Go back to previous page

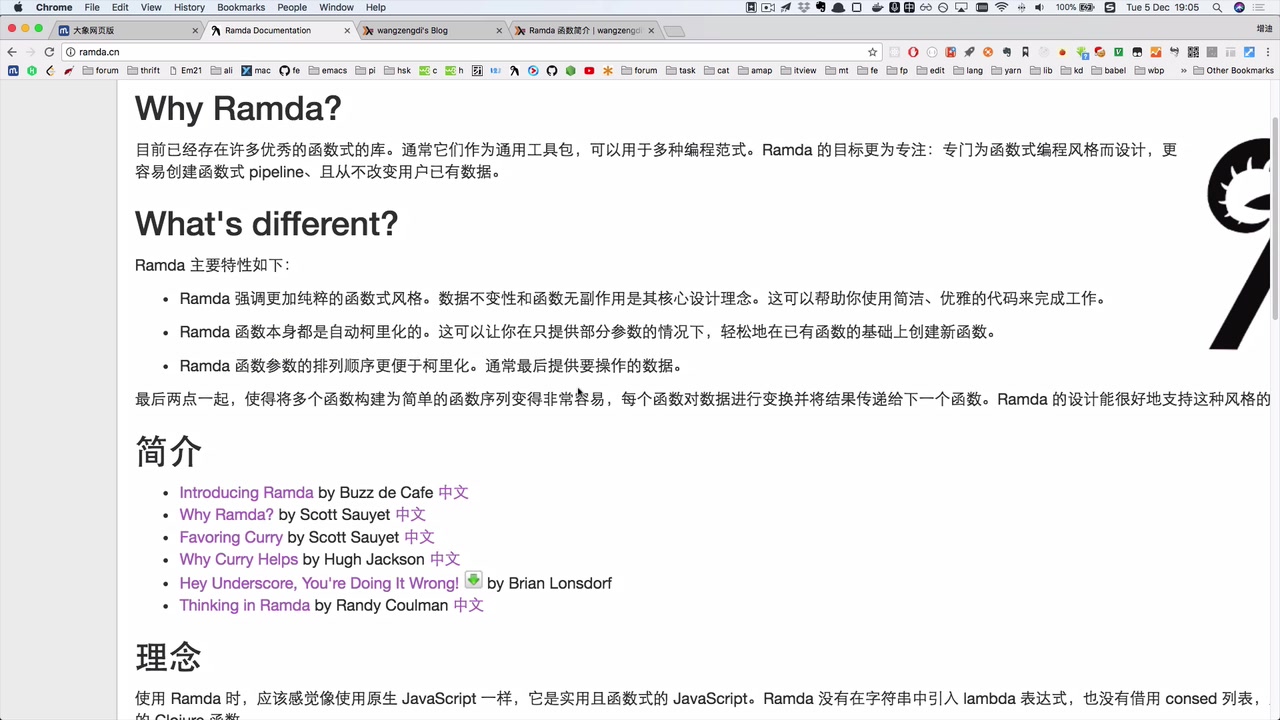[x=11, y=52]
